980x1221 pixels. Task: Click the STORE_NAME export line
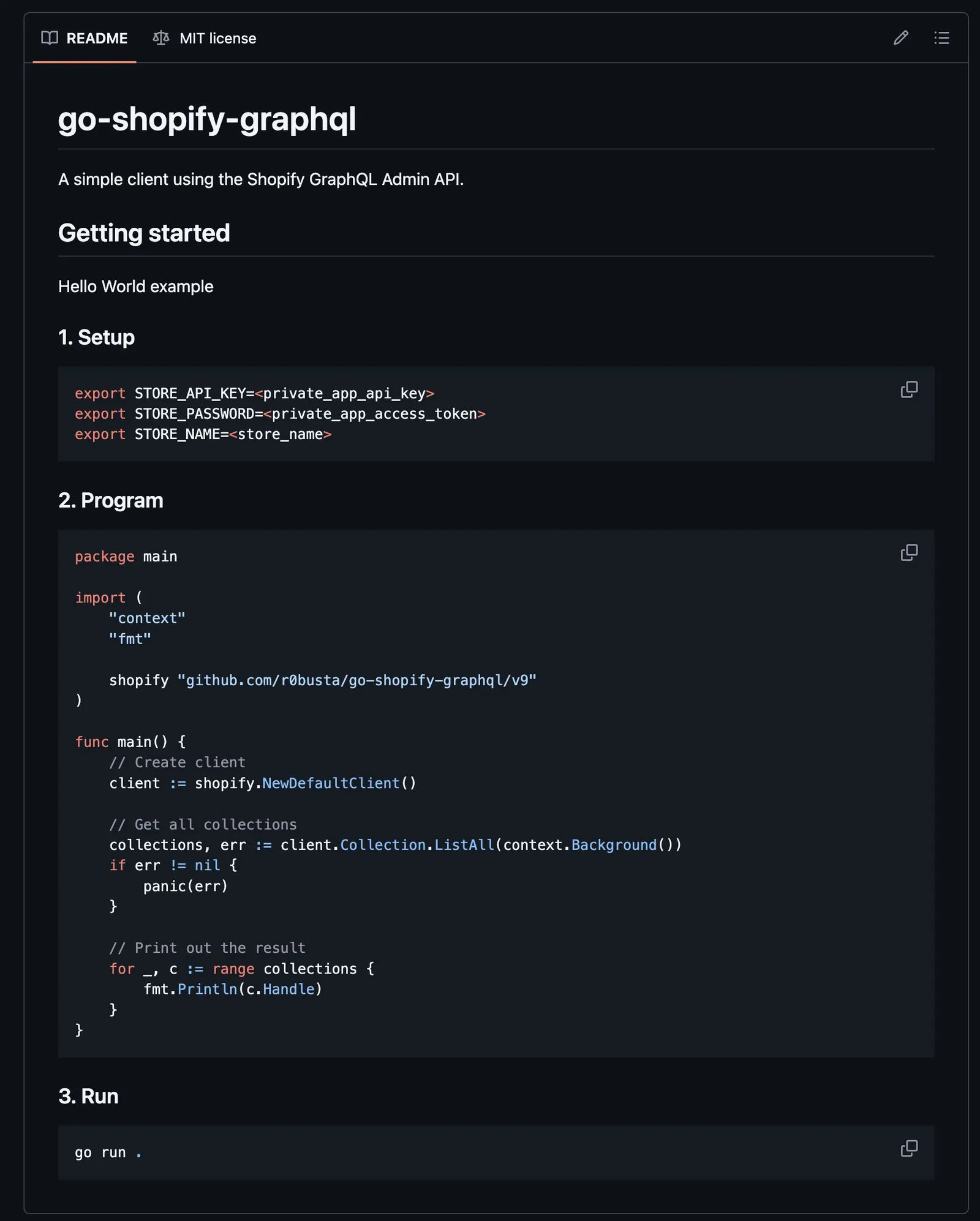203,434
